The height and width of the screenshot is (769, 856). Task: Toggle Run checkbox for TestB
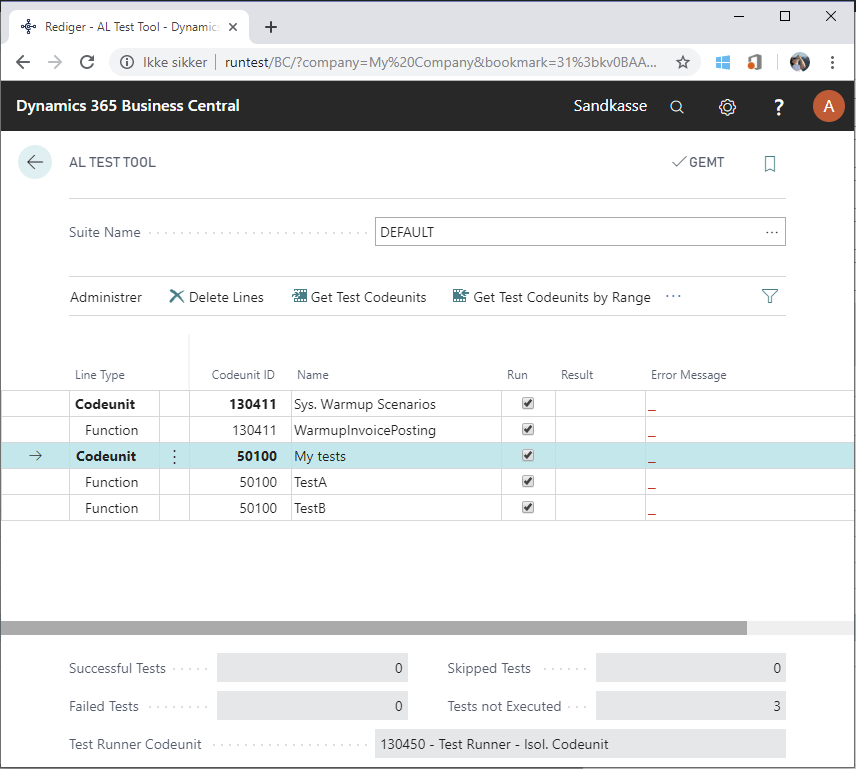pyautogui.click(x=528, y=507)
